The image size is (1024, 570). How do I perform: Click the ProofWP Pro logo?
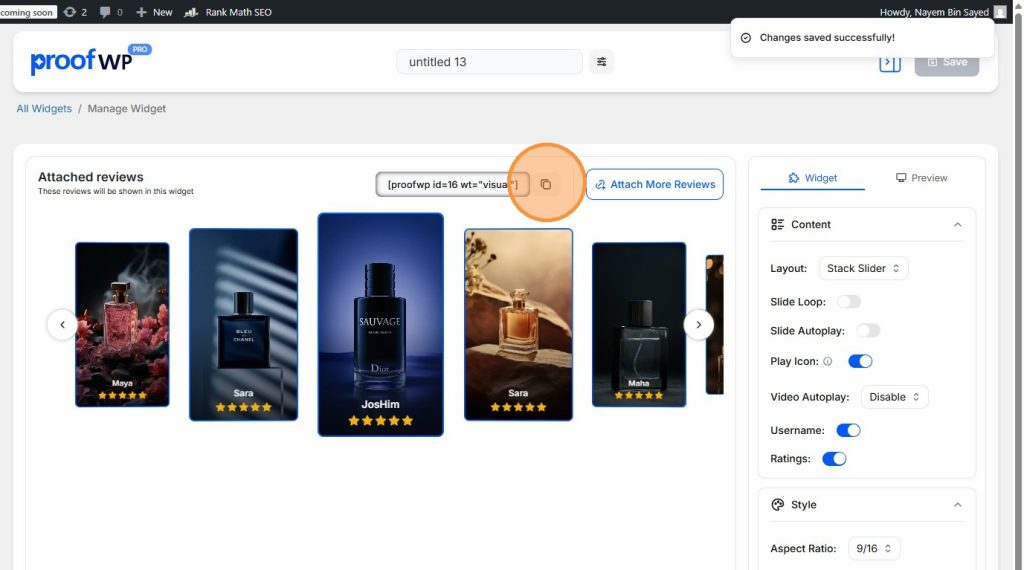click(x=91, y=60)
